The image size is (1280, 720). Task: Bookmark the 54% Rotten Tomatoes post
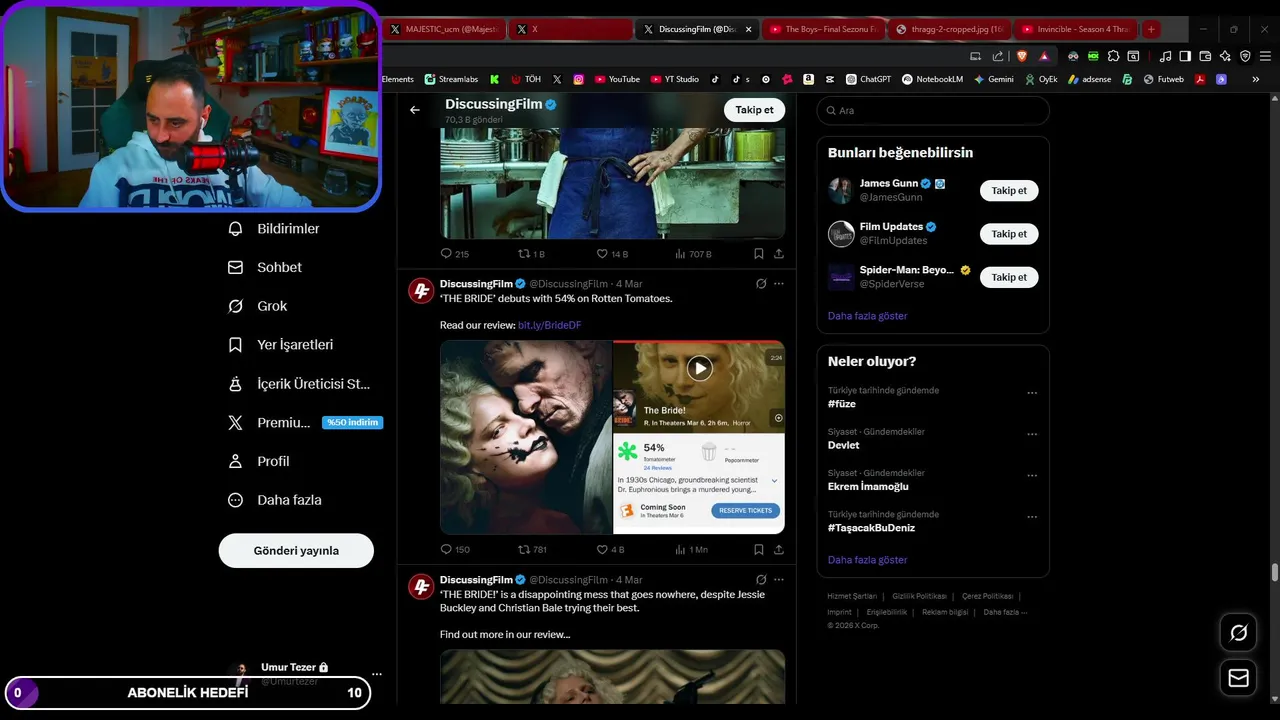(x=759, y=549)
